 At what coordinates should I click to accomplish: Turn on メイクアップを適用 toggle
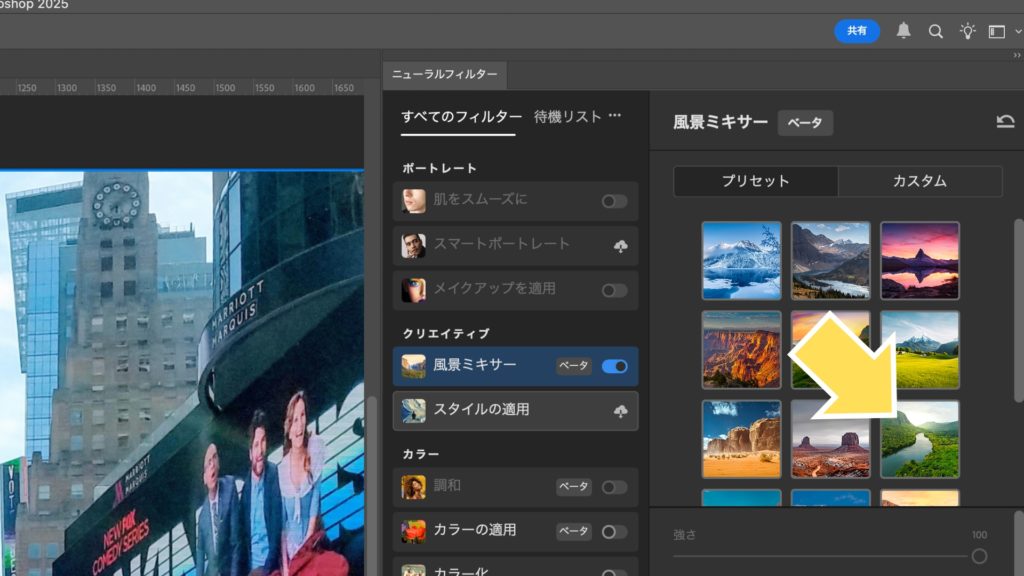[615, 290]
